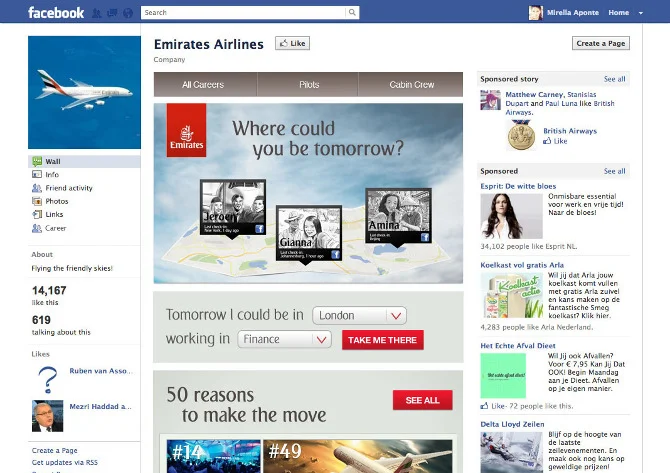Click the Info icon in sidebar
This screenshot has width=670, height=473.
37,174
